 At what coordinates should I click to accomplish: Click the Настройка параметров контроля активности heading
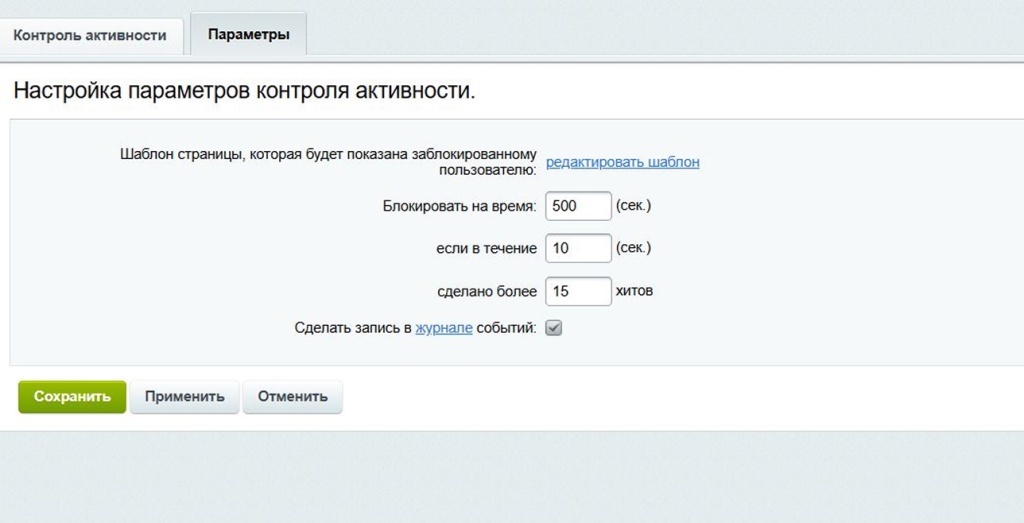(x=244, y=91)
